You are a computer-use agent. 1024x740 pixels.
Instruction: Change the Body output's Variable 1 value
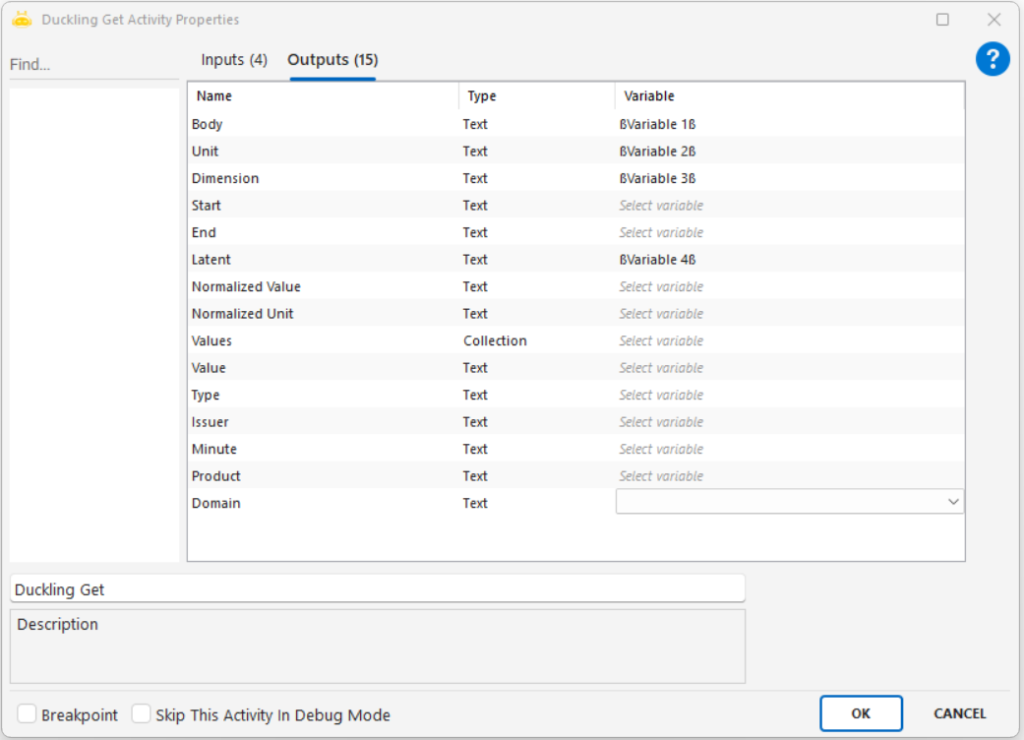tap(658, 125)
